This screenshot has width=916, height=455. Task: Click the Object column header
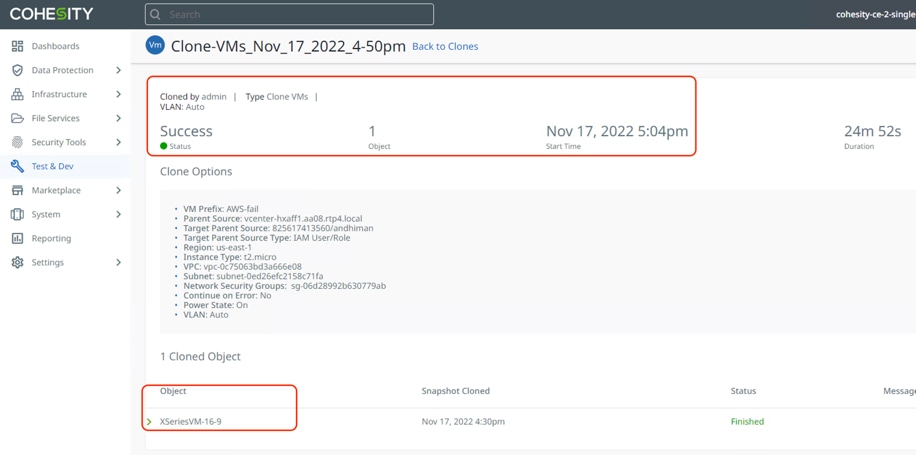pyautogui.click(x=173, y=391)
